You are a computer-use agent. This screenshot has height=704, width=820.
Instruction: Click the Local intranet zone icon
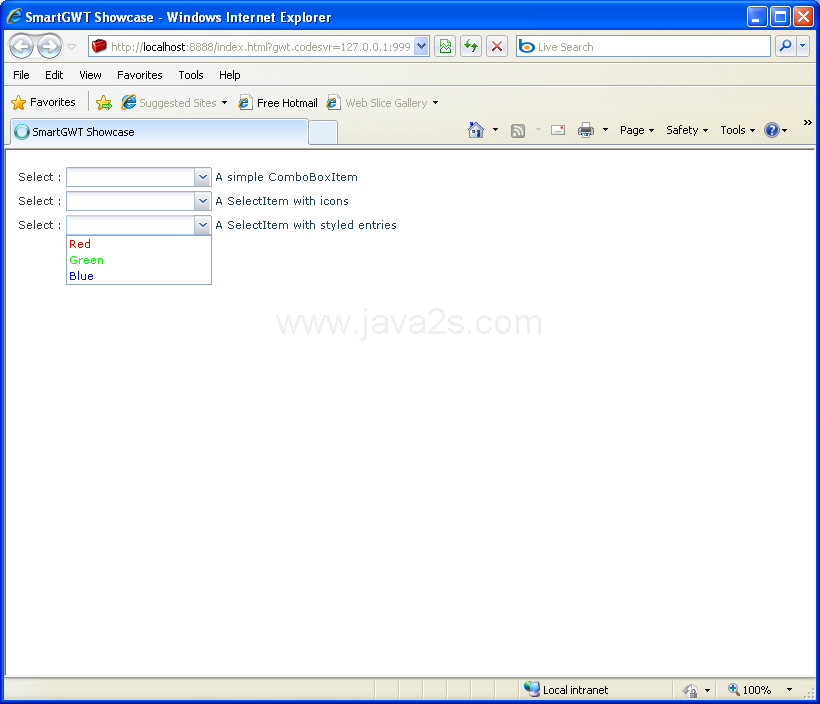tap(532, 689)
